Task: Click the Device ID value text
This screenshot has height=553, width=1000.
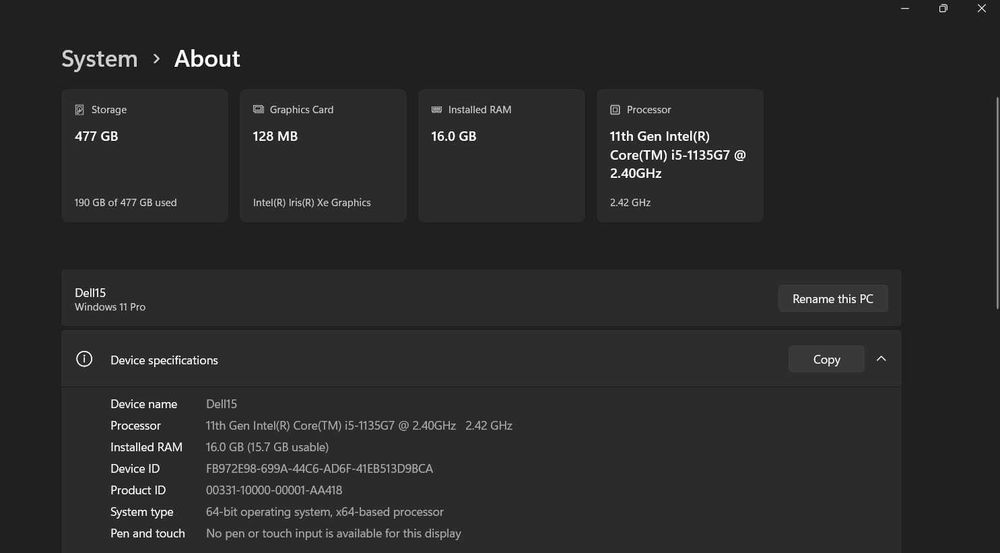Action: click(319, 469)
